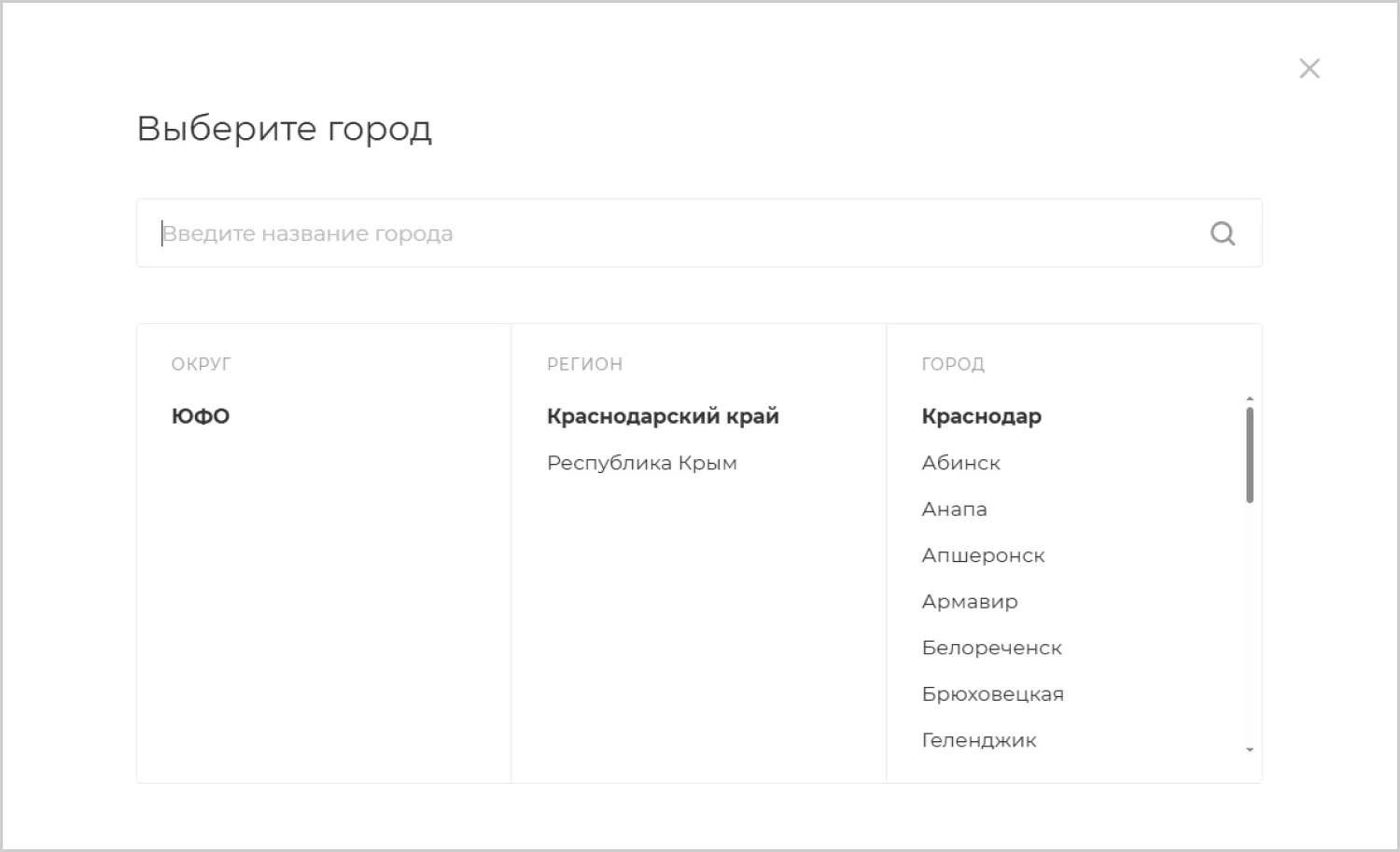Image resolution: width=1400 pixels, height=852 pixels.
Task: Choose Республика Крым region
Action: [x=642, y=463]
